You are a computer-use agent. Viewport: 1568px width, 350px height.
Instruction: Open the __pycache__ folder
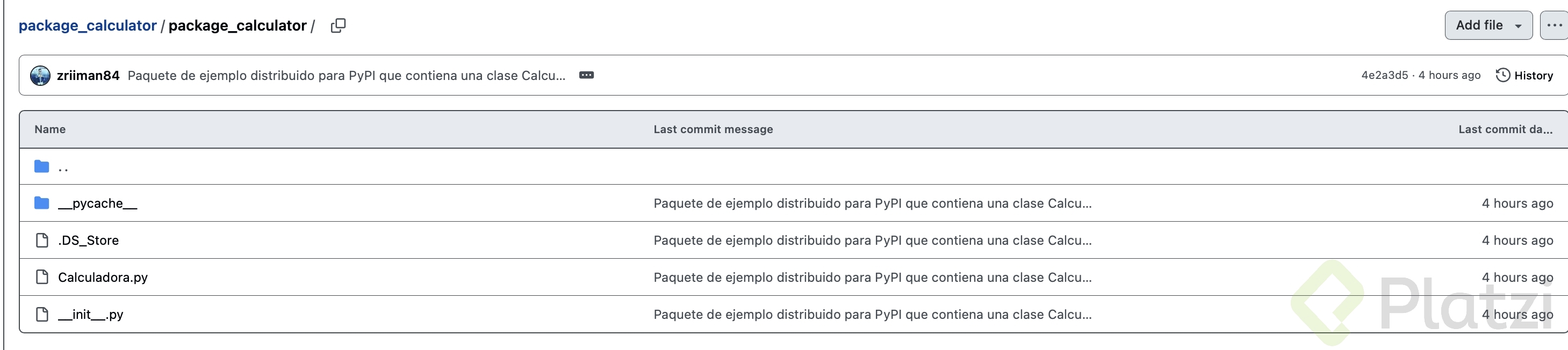97,203
